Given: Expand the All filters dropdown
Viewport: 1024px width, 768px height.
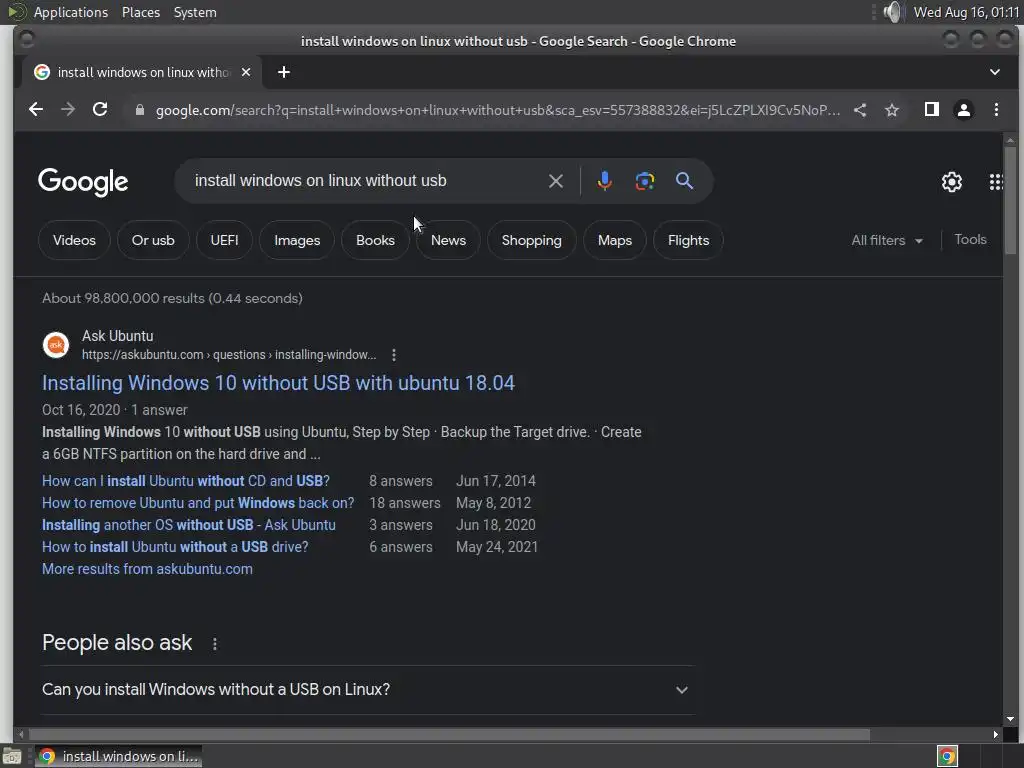Looking at the screenshot, I should tap(887, 240).
